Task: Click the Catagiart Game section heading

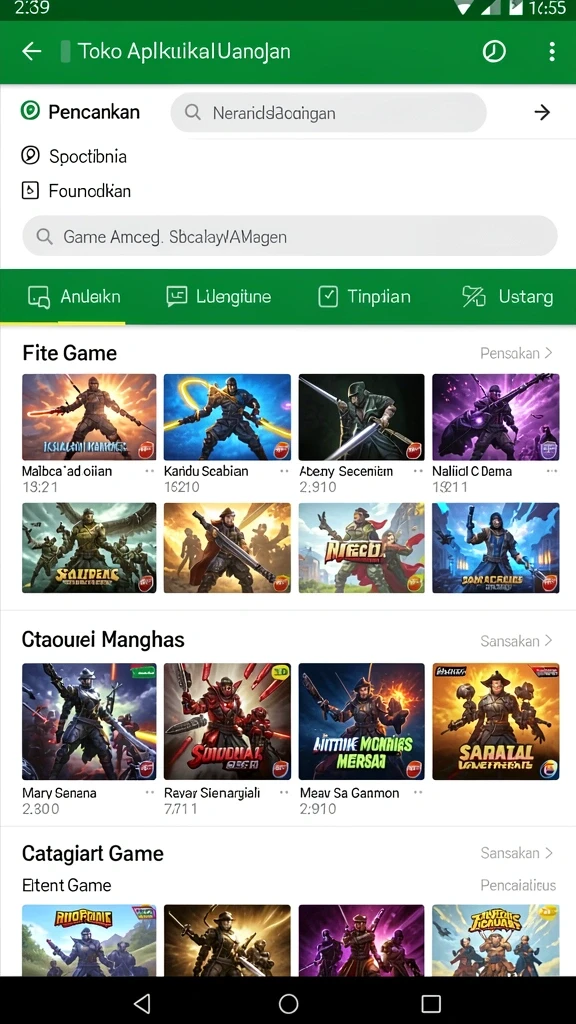Action: click(93, 854)
